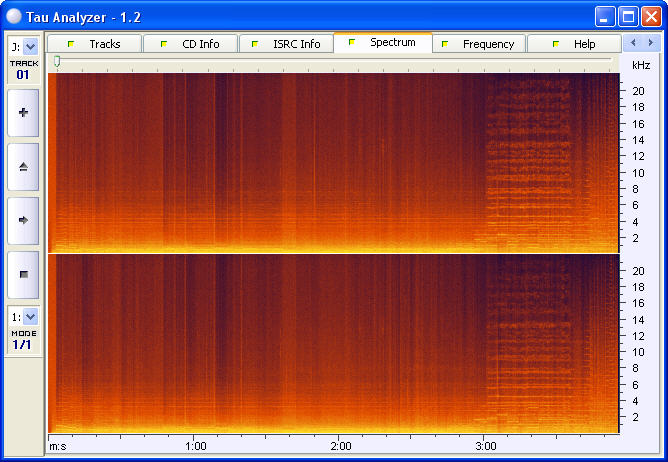This screenshot has width=668, height=462.
Task: Open the CD Info tab
Action: click(190, 44)
